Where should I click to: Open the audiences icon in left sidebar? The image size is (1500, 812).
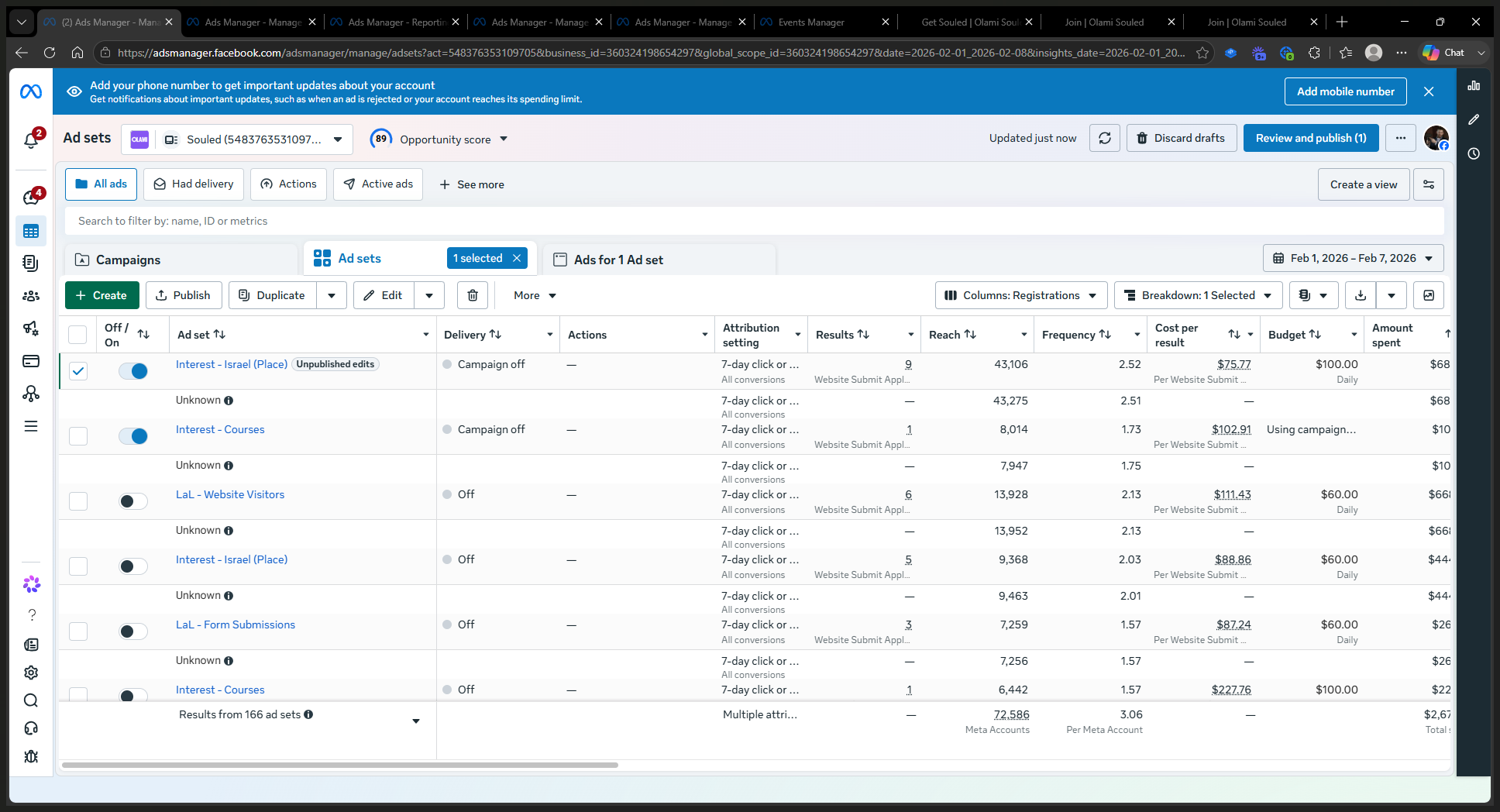point(31,296)
